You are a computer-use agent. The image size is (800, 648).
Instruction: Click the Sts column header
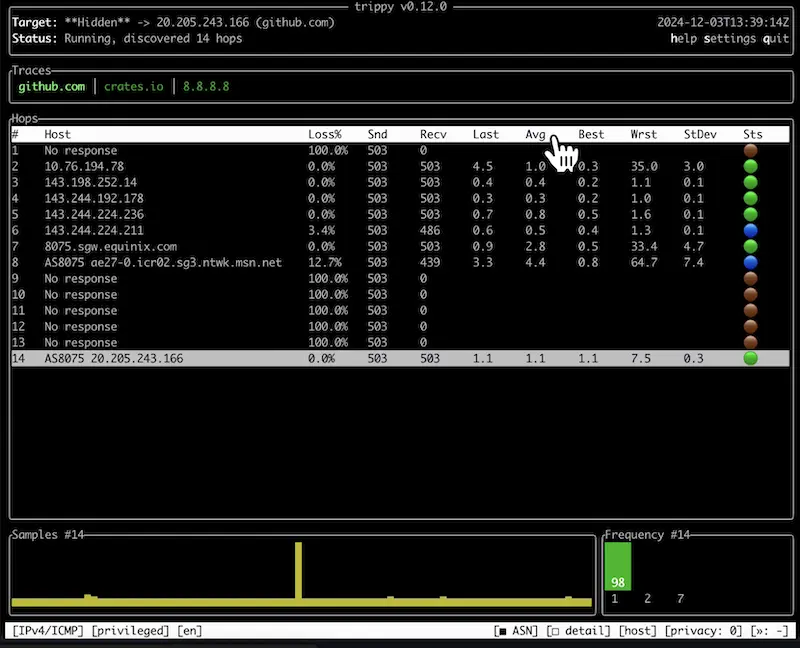753,134
